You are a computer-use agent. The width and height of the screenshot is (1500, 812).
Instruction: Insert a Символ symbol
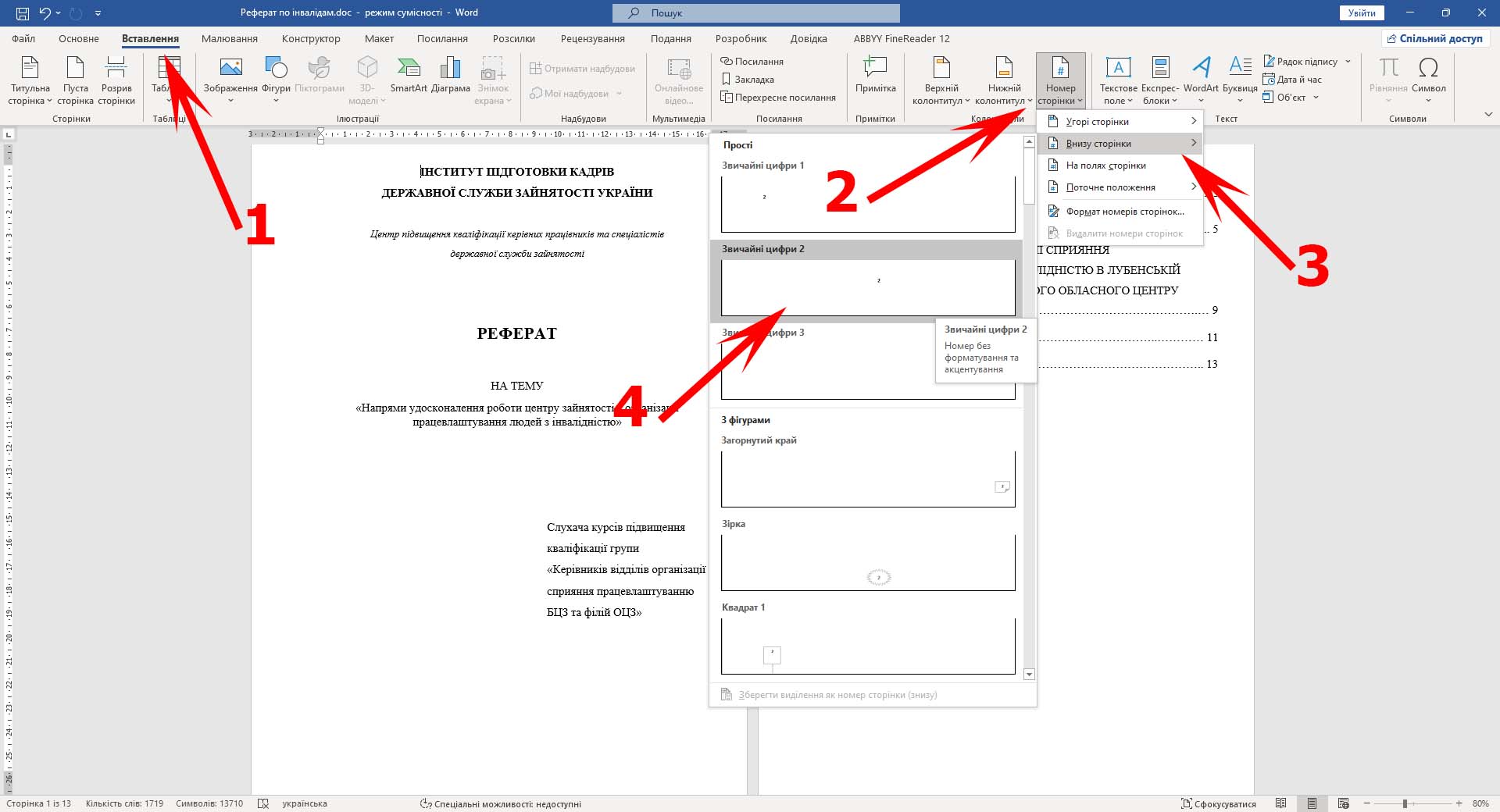[1428, 80]
